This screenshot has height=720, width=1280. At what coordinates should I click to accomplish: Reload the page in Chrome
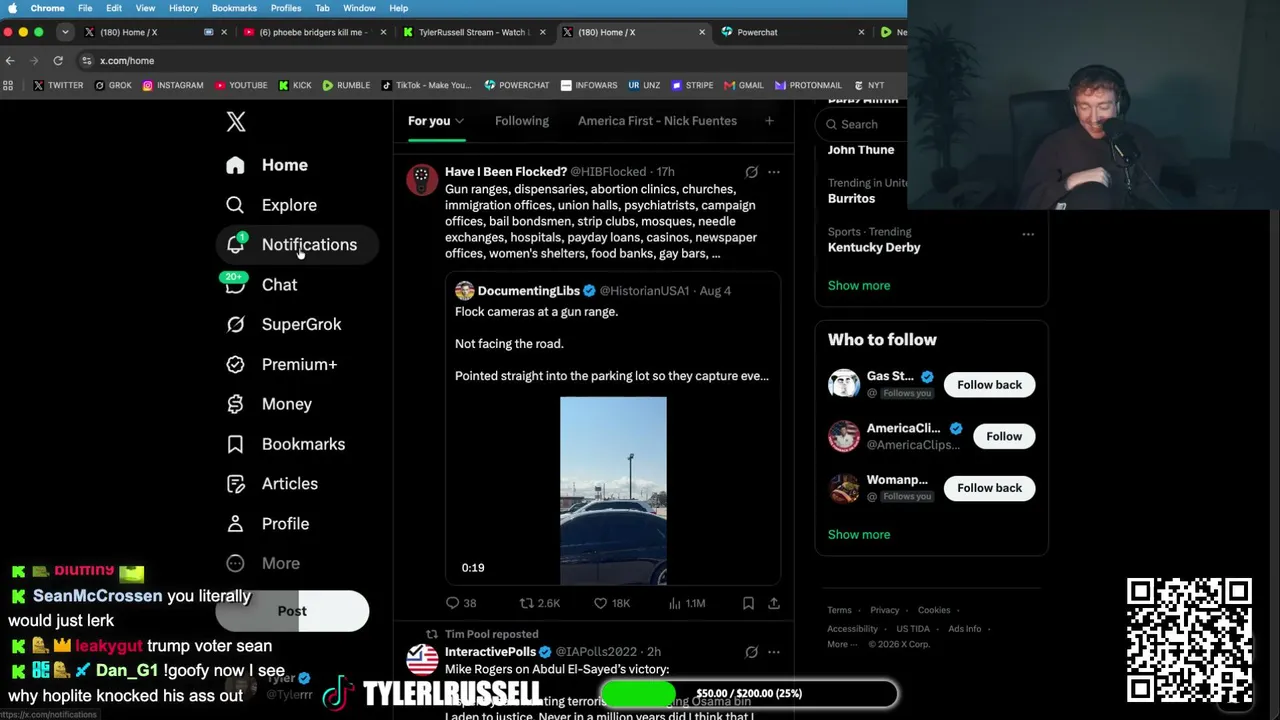coord(58,61)
